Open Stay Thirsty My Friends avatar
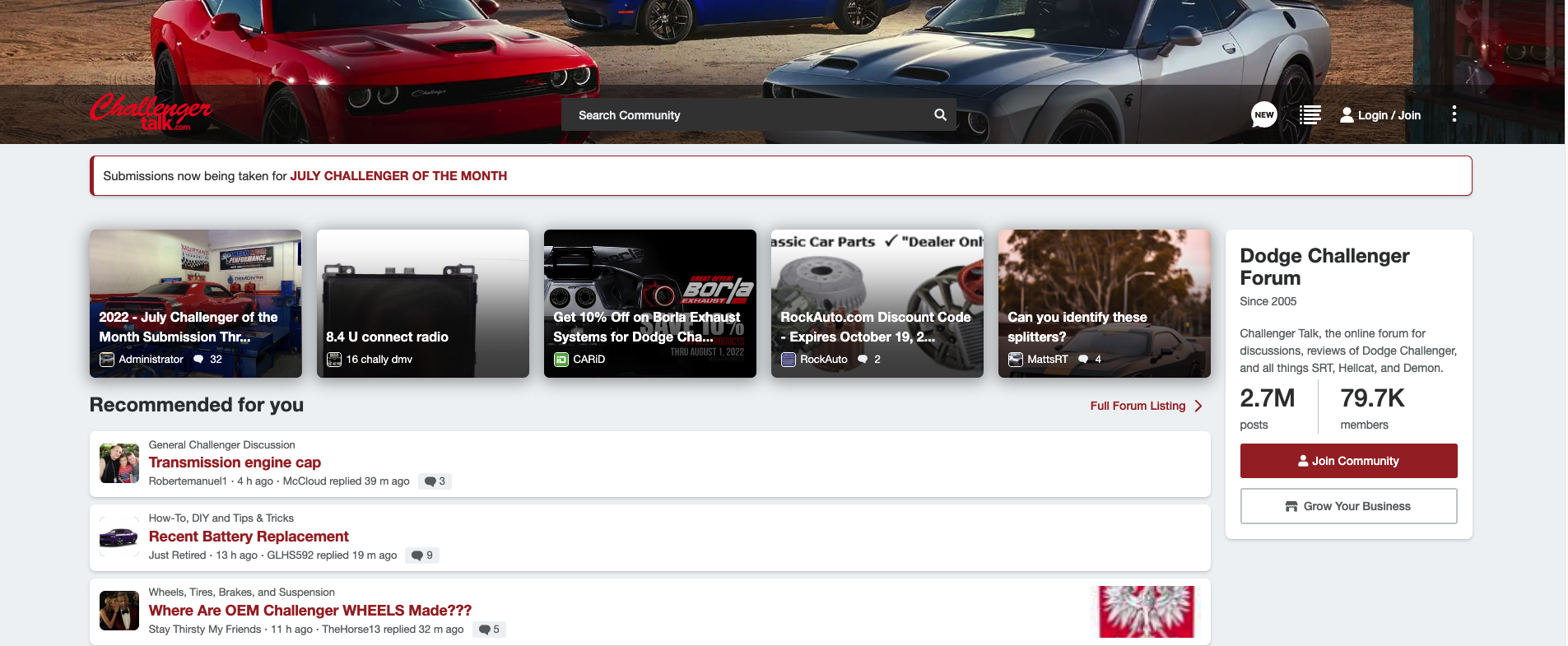1568x646 pixels. click(119, 611)
